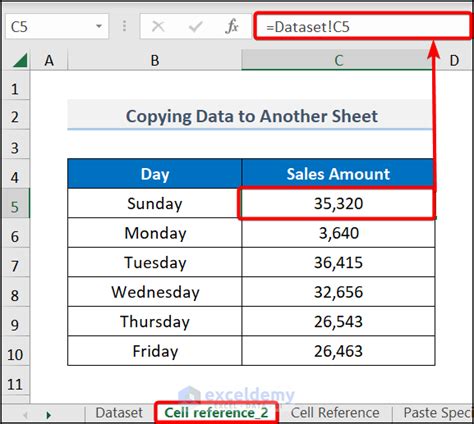This screenshot has width=474, height=424.
Task: Click the next sheet navigation arrow
Action: (49, 415)
